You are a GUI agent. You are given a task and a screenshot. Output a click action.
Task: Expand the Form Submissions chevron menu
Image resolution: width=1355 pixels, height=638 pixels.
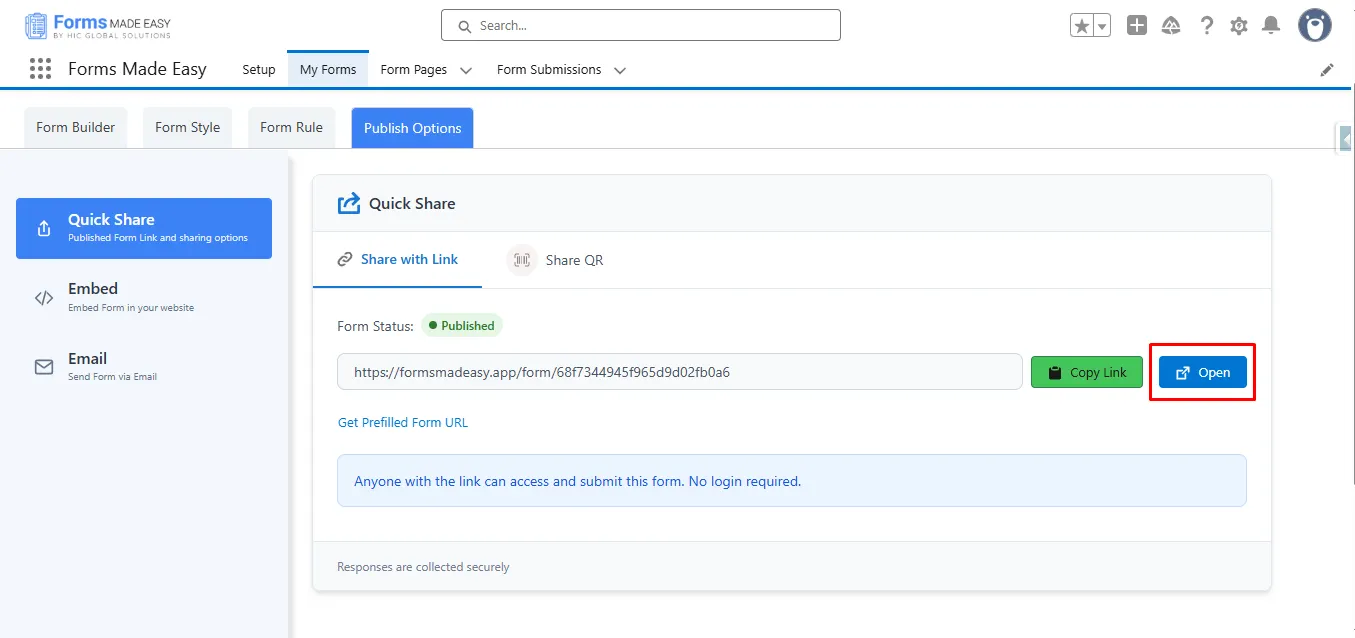coord(620,70)
